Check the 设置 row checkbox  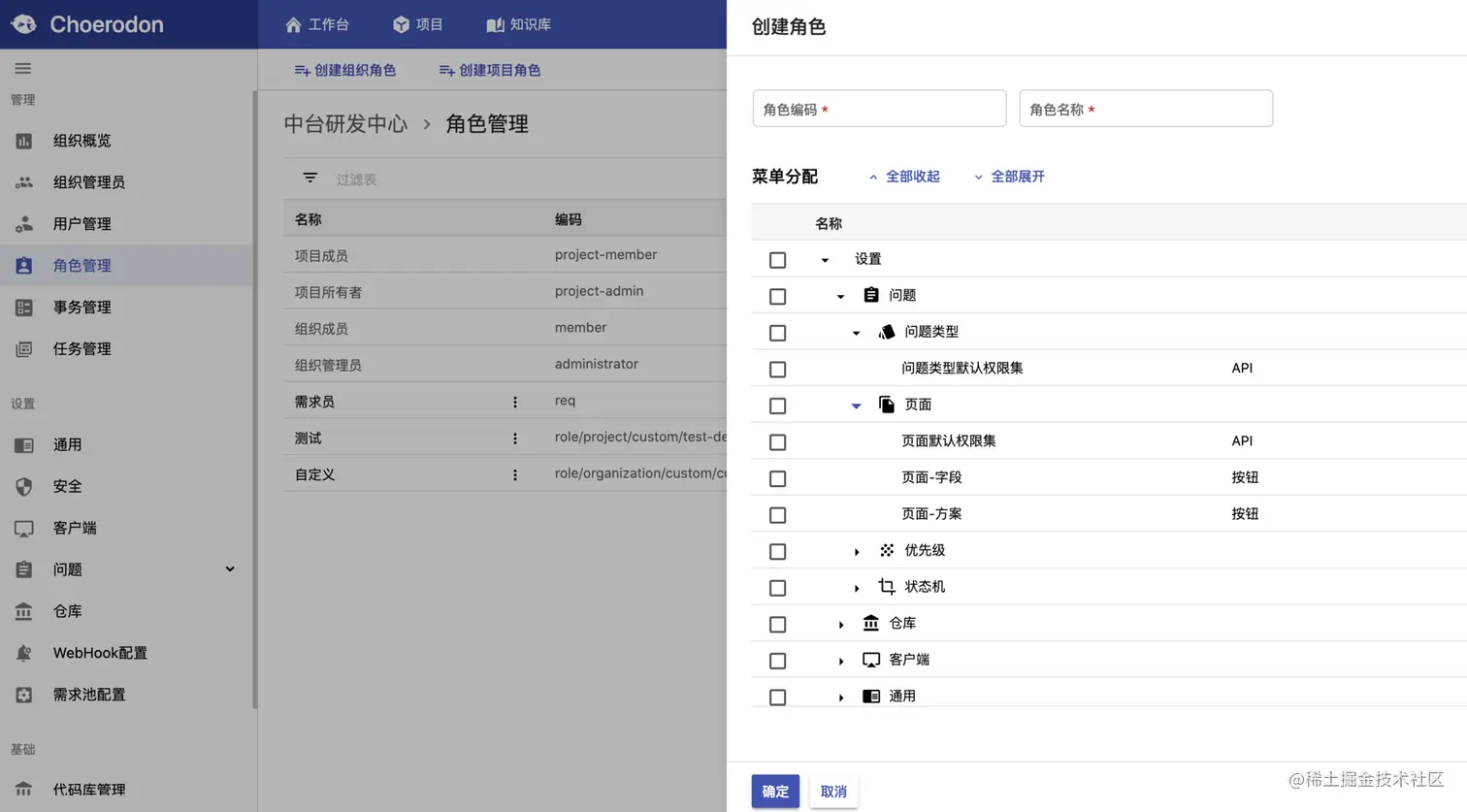(777, 260)
